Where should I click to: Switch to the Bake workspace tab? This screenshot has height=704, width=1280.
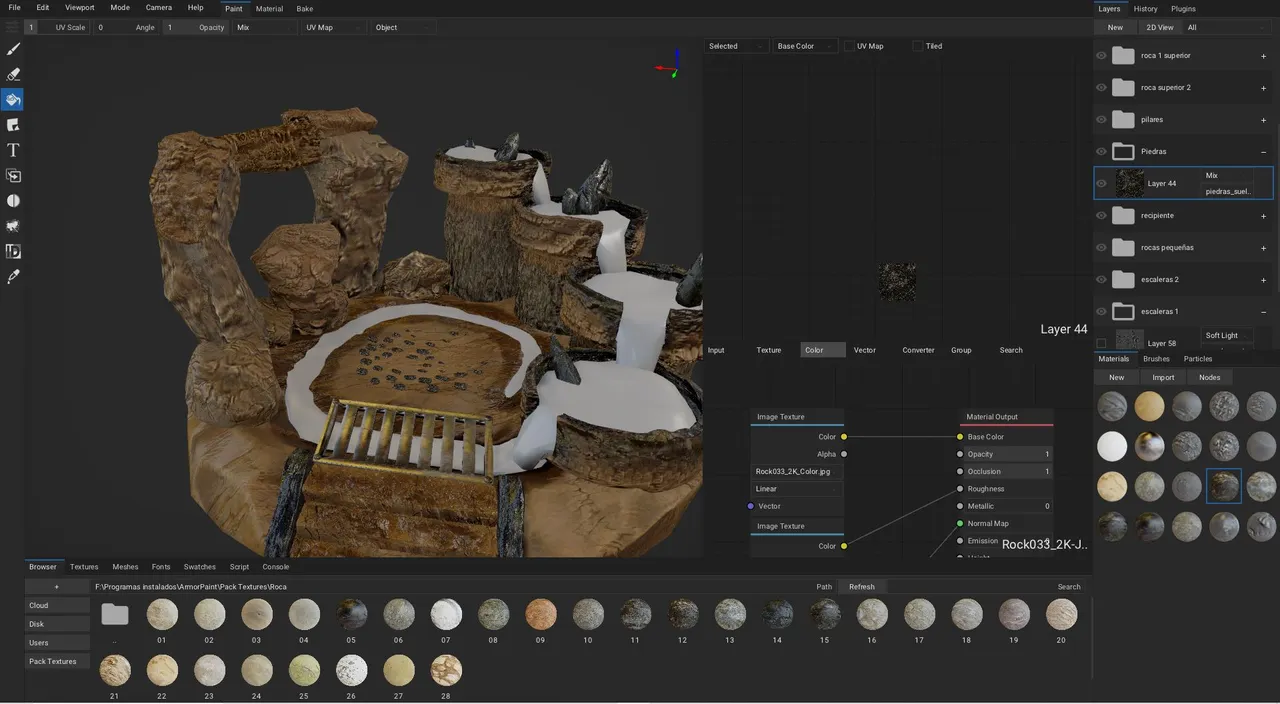pyautogui.click(x=304, y=9)
